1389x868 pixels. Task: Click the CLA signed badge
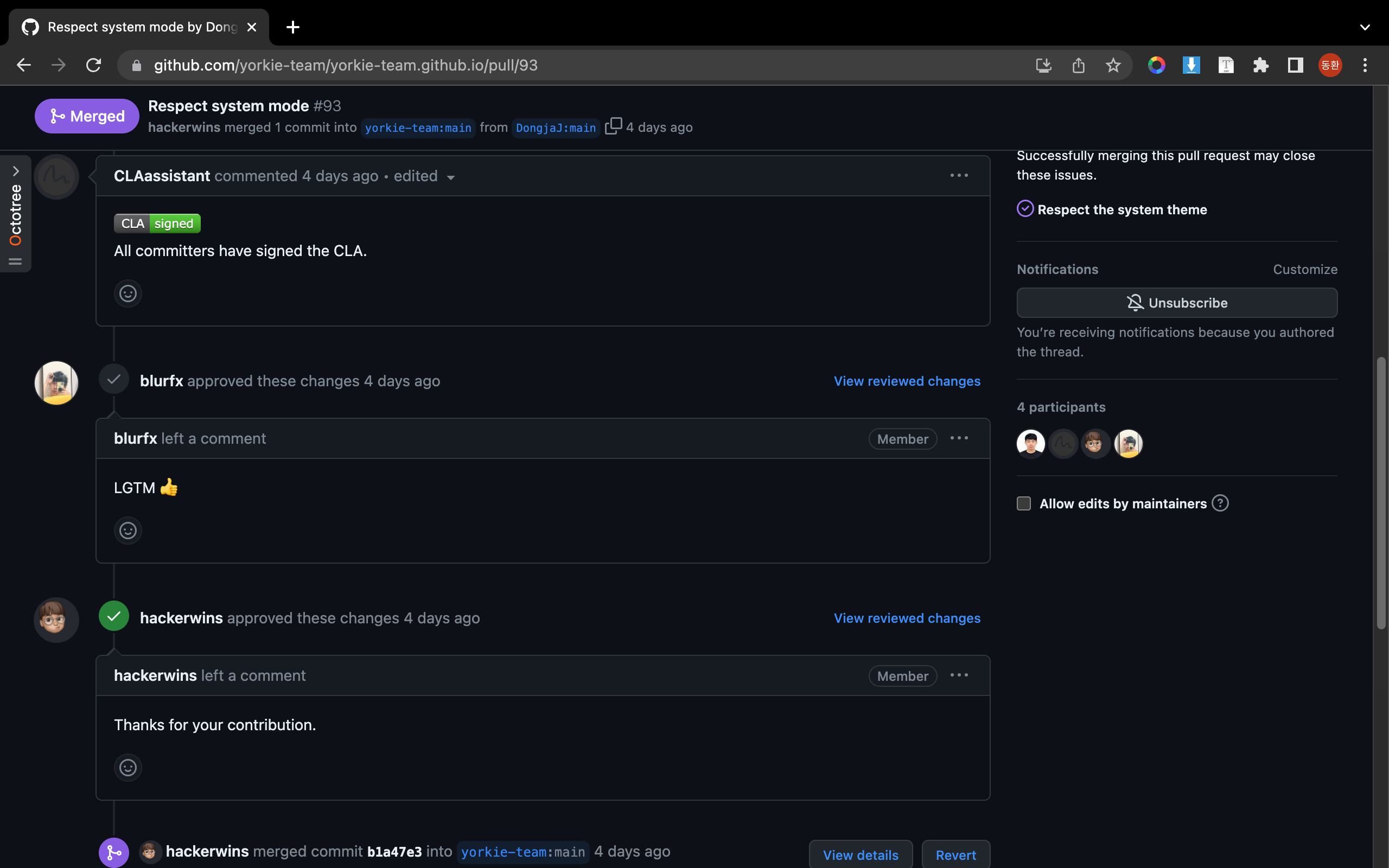click(157, 224)
